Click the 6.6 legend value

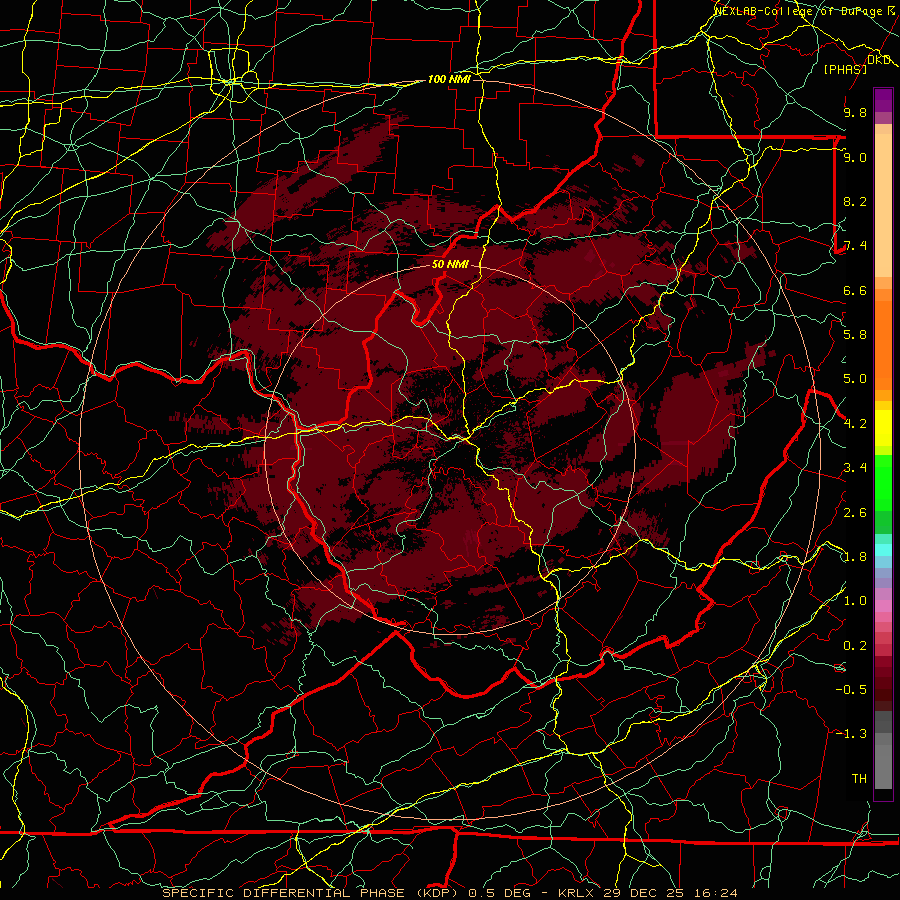855,290
